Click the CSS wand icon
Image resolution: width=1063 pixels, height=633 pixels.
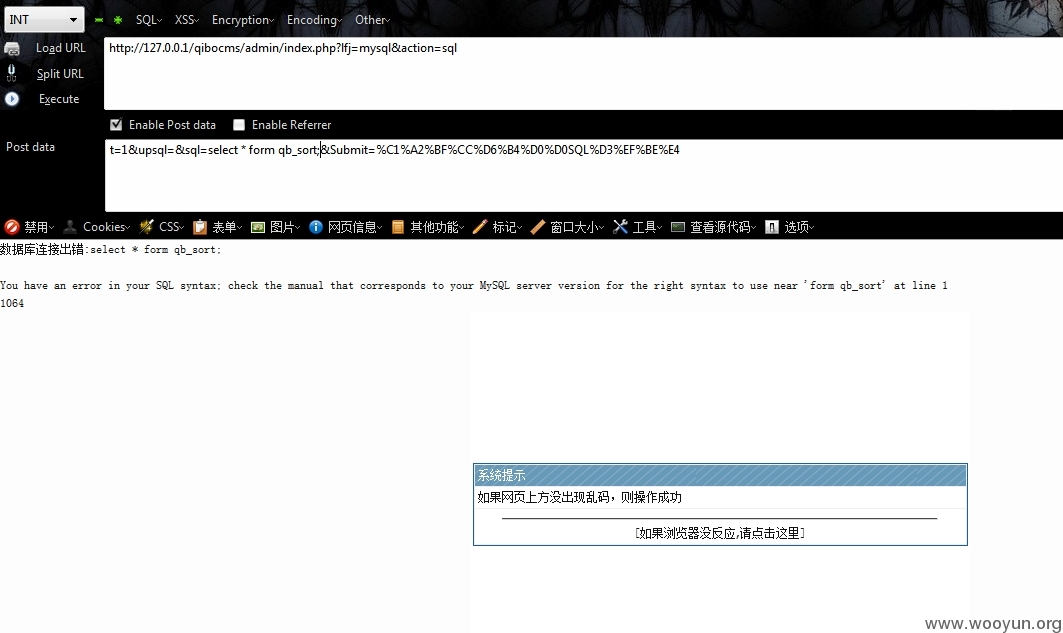point(146,227)
